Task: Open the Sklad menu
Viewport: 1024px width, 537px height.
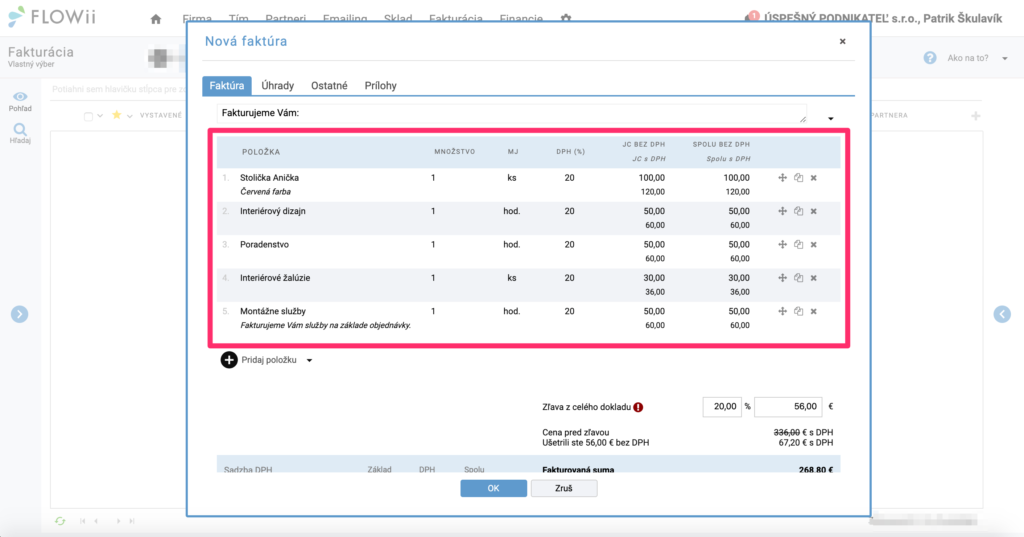Action: click(398, 19)
